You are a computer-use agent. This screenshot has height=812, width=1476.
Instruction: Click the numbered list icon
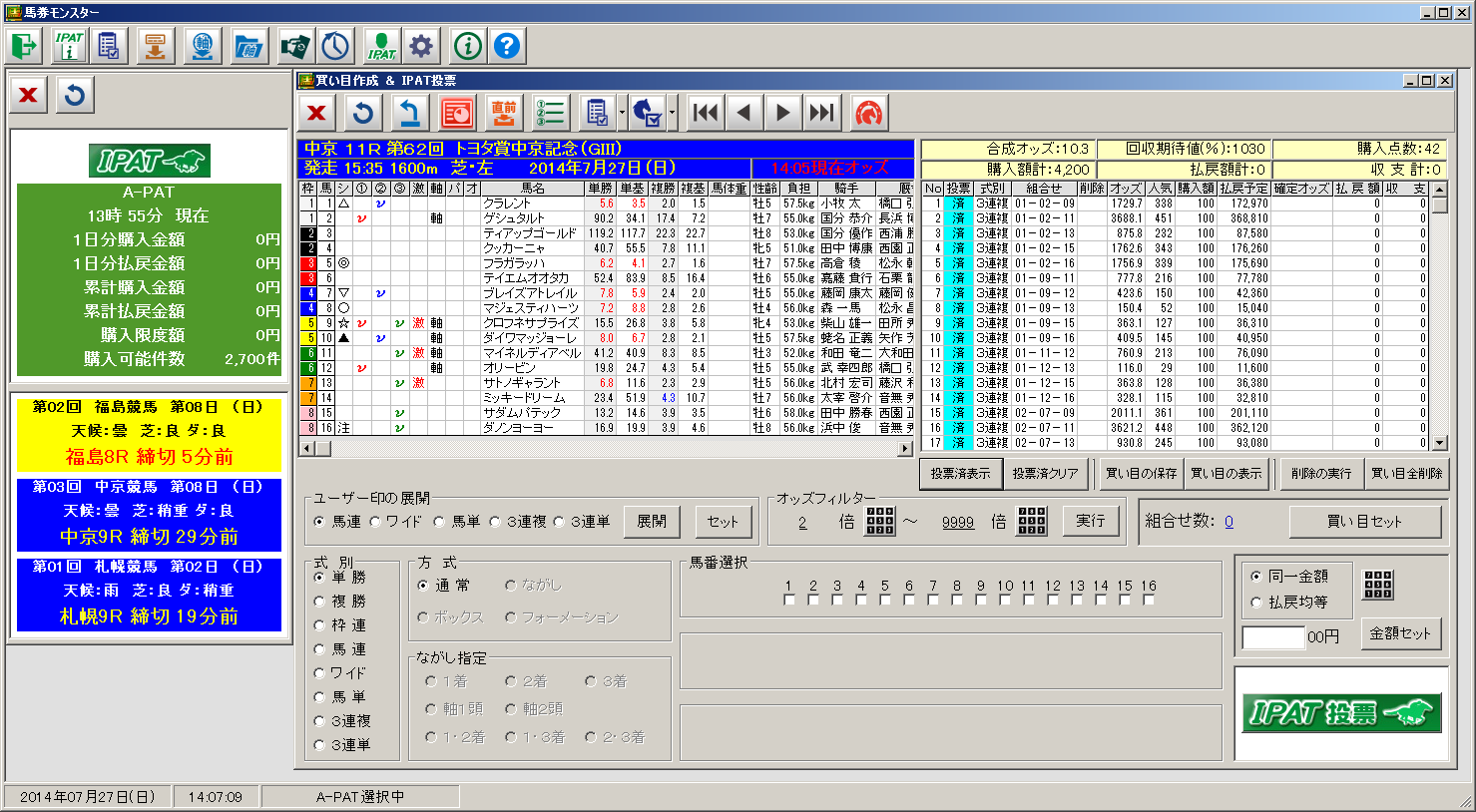click(x=550, y=113)
